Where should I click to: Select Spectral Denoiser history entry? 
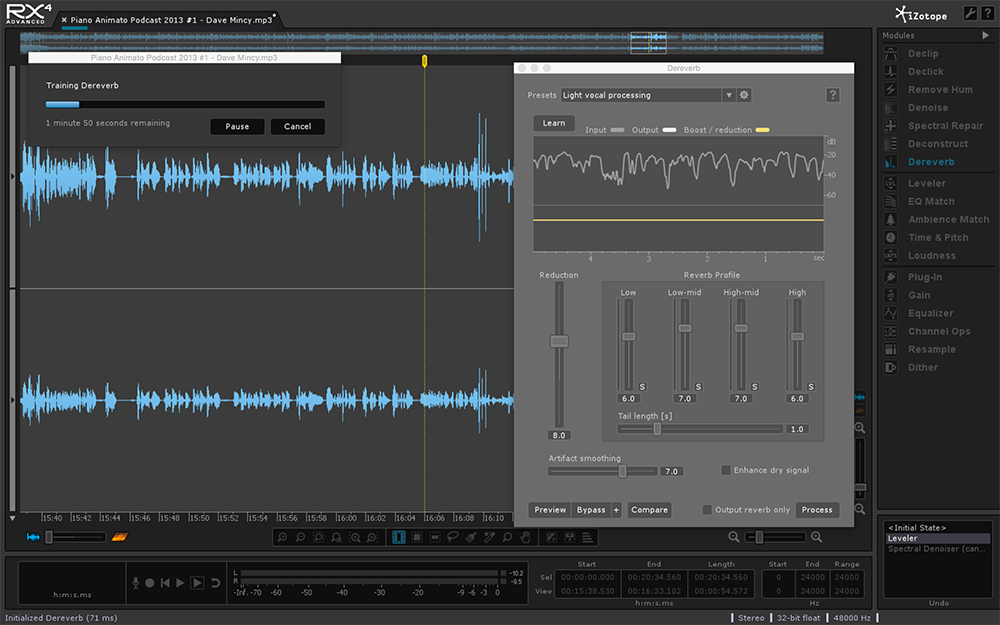pyautogui.click(x=937, y=548)
